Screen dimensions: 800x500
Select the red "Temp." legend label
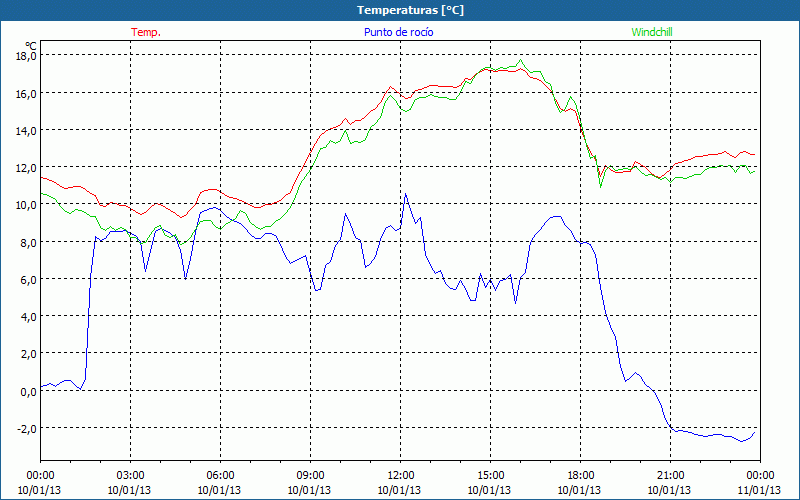tap(146, 32)
